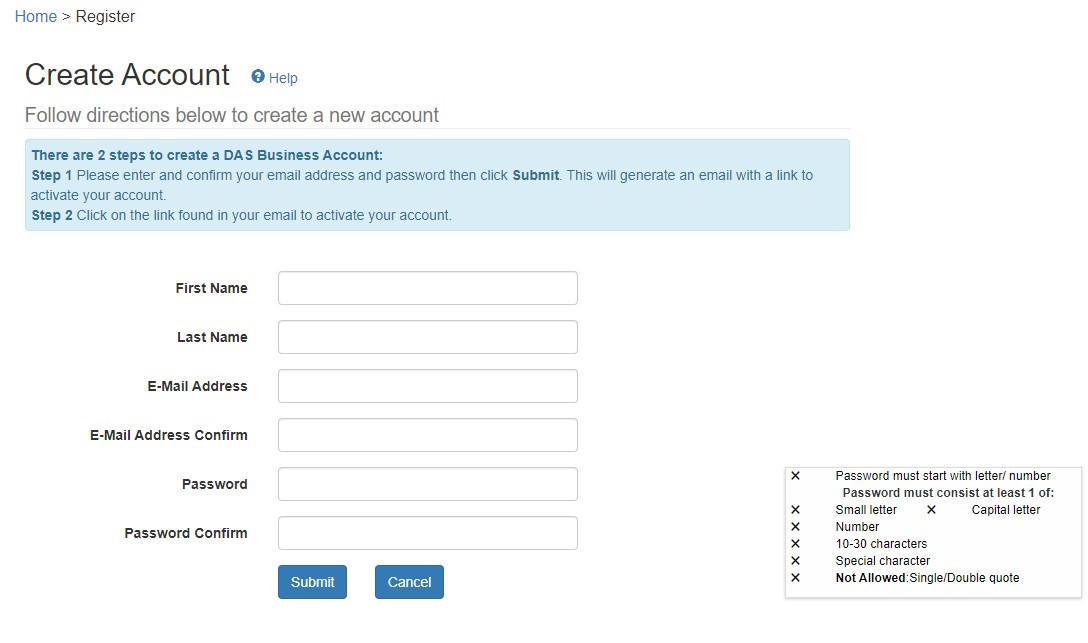Click X icon next to Capital letter rule
1088x643 pixels.
(x=931, y=510)
